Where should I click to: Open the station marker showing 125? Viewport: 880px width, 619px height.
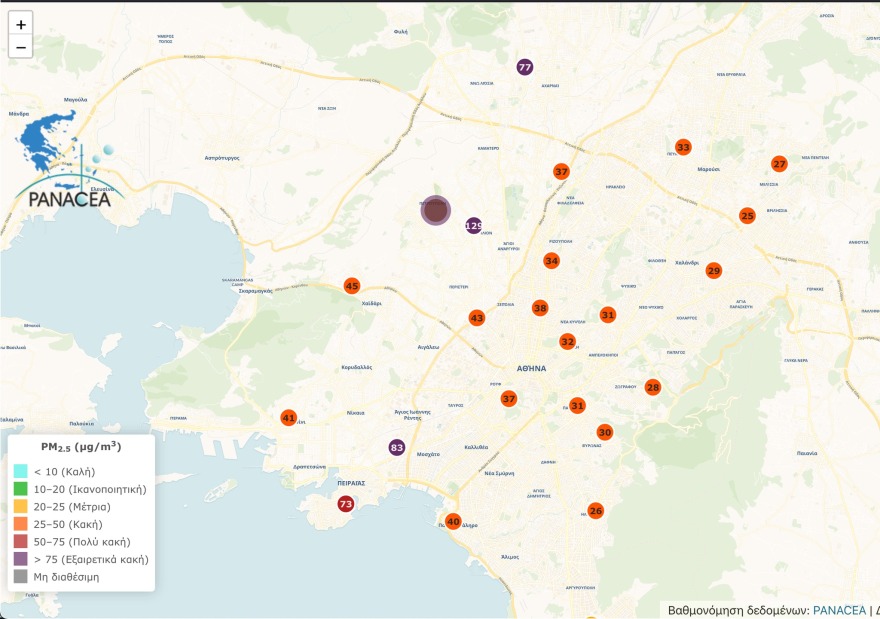point(473,226)
